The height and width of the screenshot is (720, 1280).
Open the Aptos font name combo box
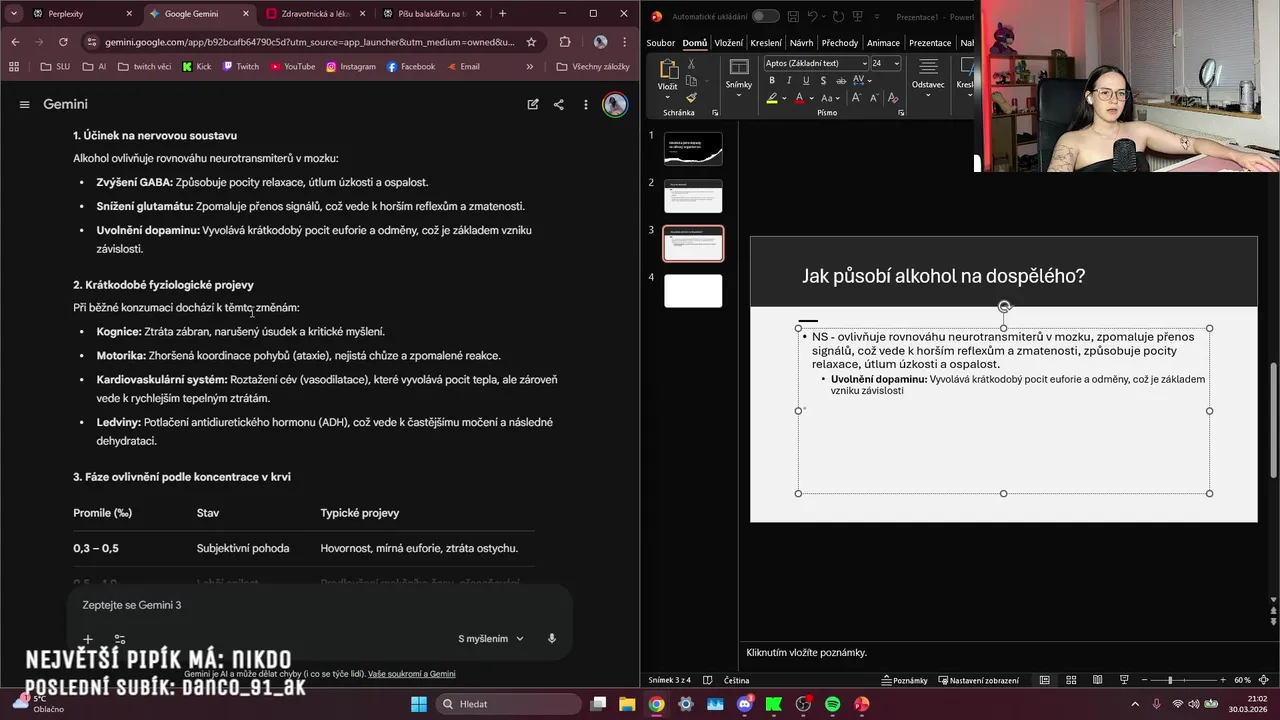(x=816, y=63)
